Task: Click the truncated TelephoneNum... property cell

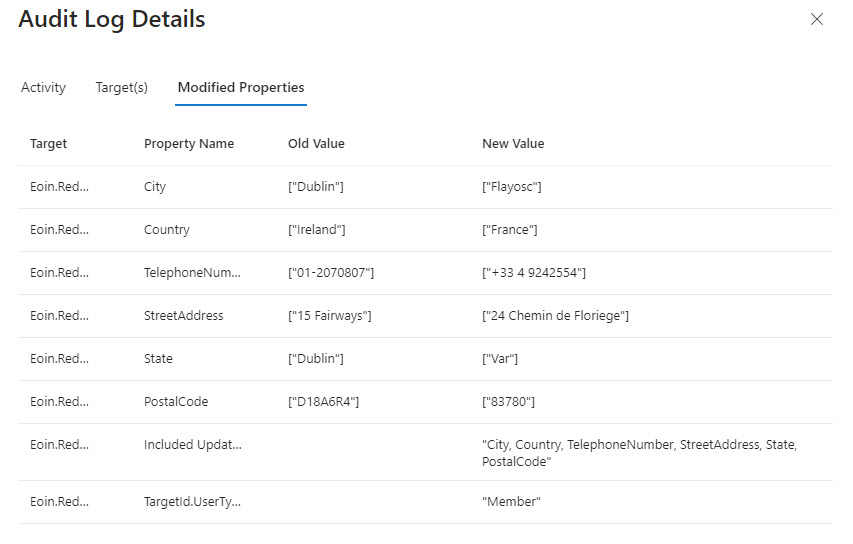Action: (192, 273)
